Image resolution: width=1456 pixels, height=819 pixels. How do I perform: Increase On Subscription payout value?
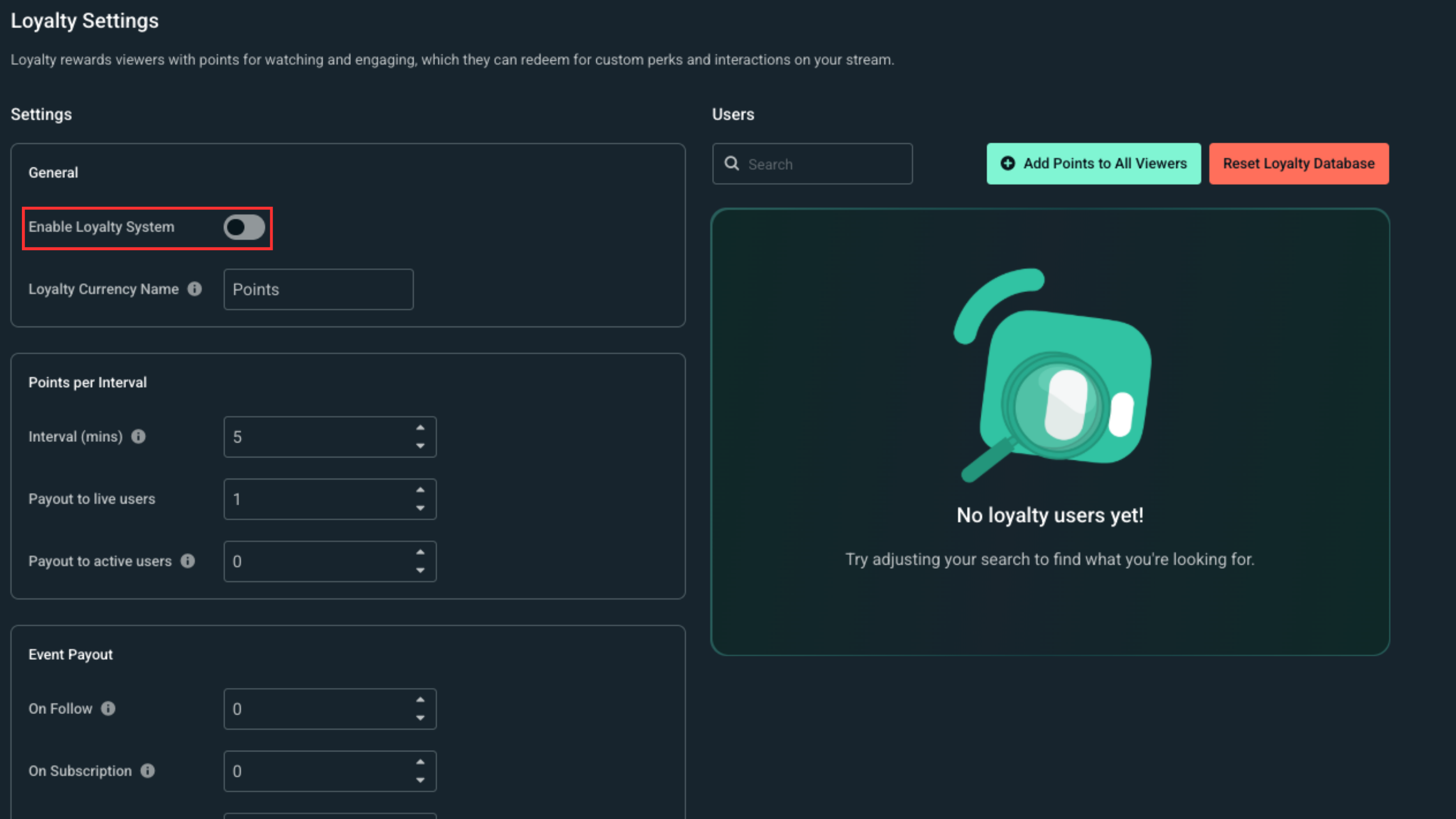coord(420,762)
